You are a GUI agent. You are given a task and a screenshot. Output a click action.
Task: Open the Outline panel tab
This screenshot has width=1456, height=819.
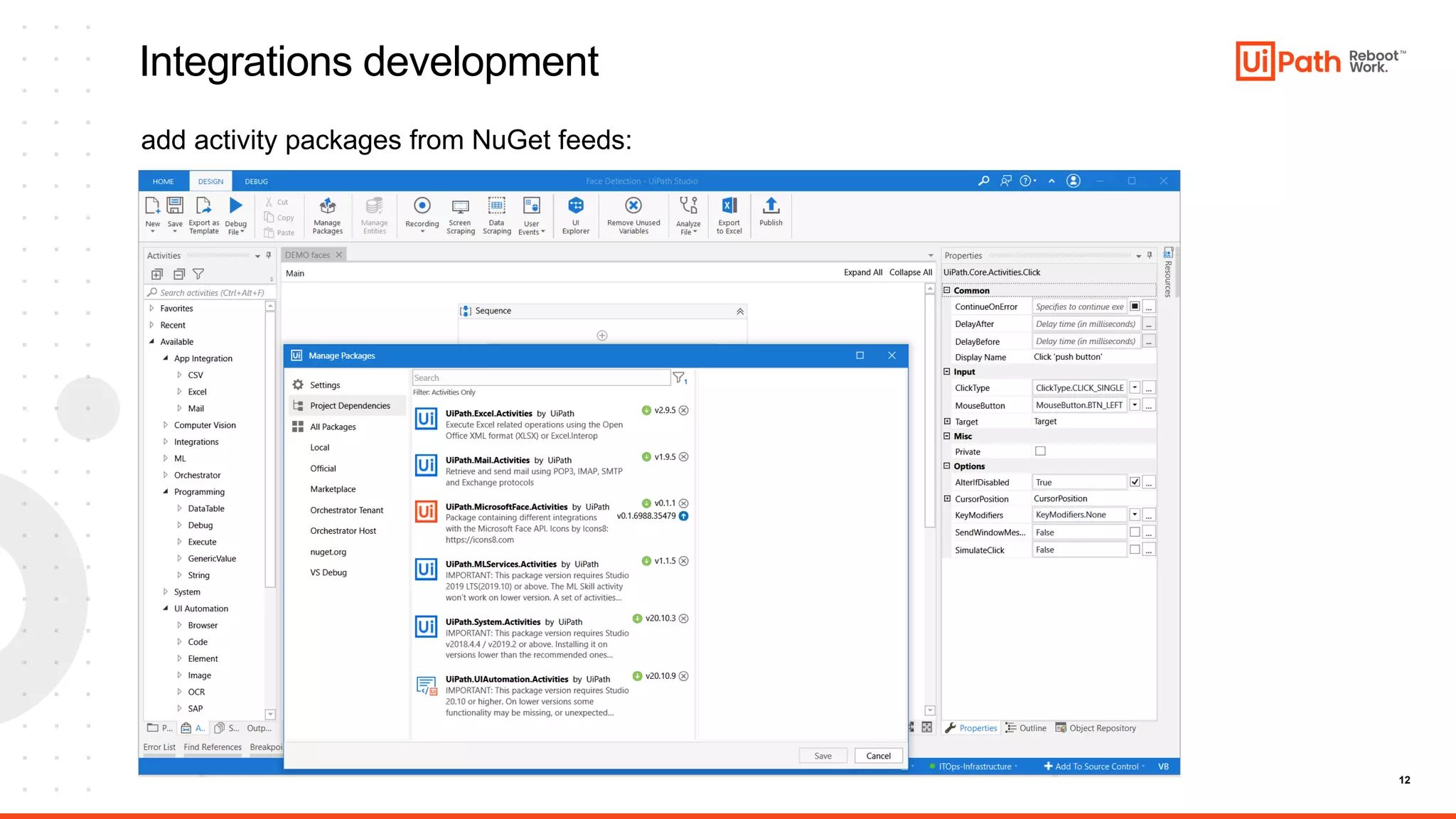(1026, 728)
